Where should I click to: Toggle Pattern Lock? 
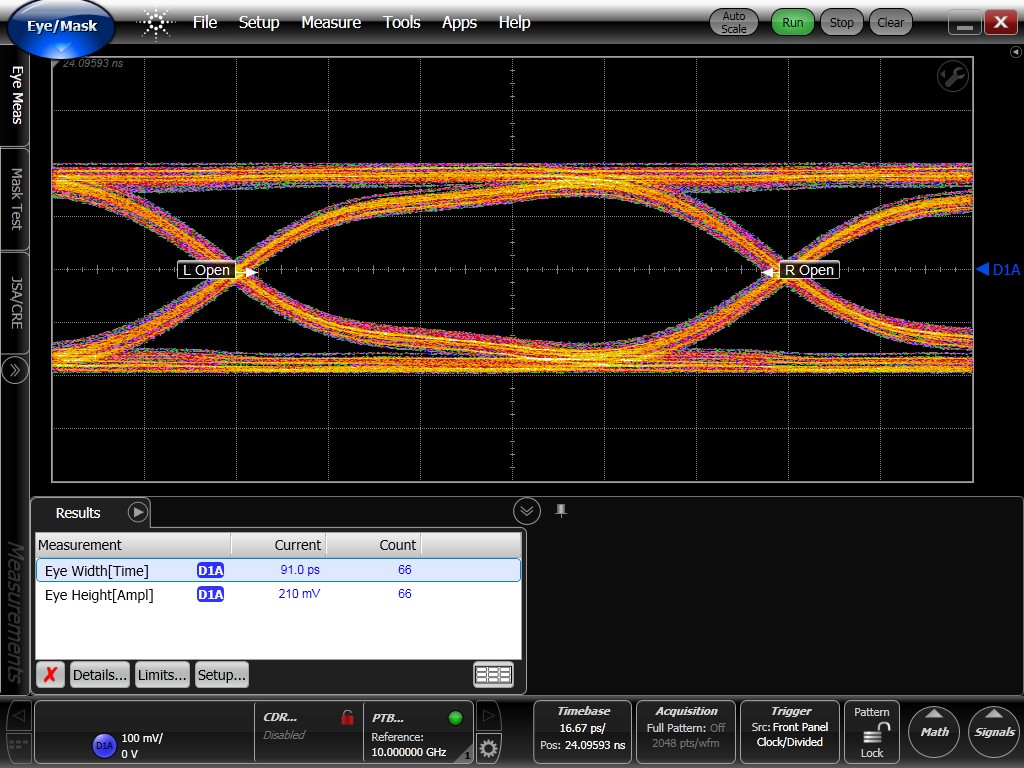871,732
